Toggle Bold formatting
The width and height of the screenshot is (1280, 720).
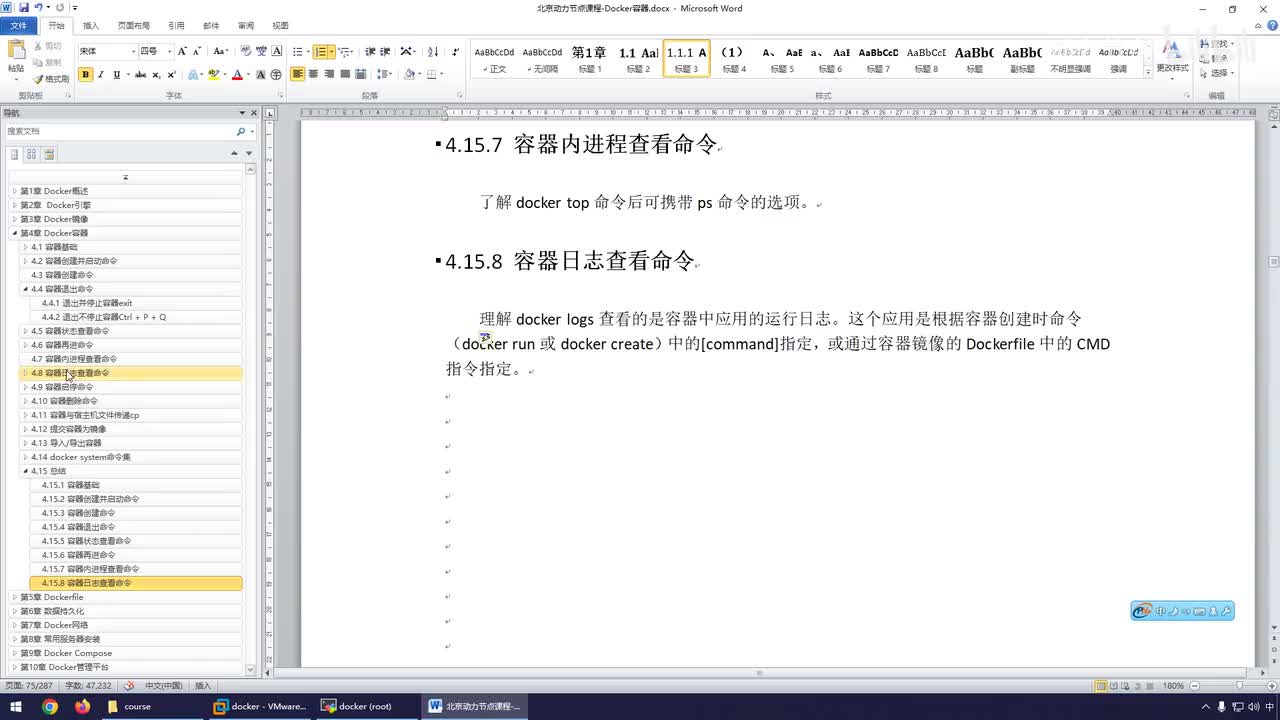pyautogui.click(x=85, y=75)
